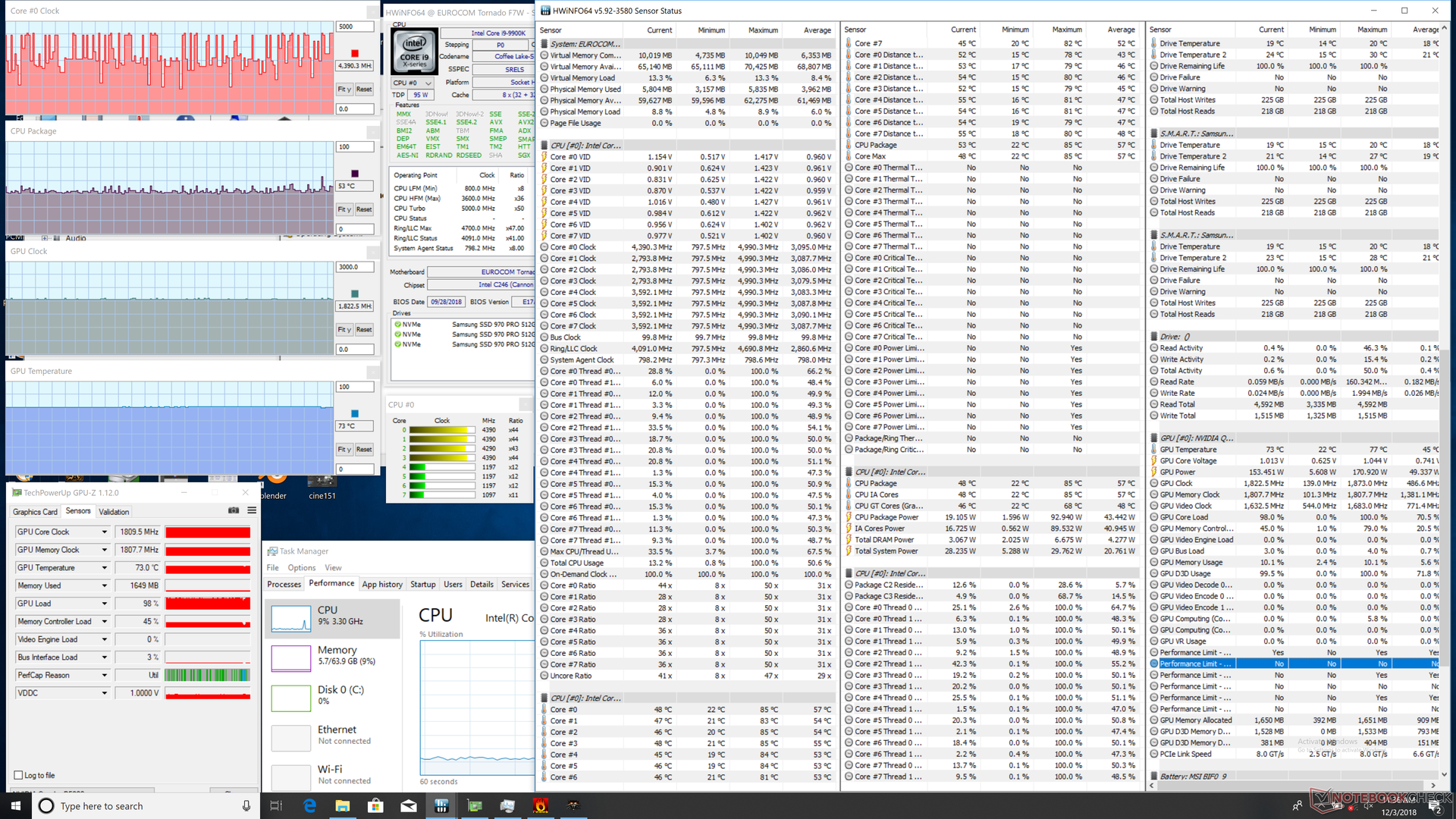This screenshot has height=819, width=1456.
Task: Change the purple color swatch of CPU Package graph
Action: tap(354, 174)
